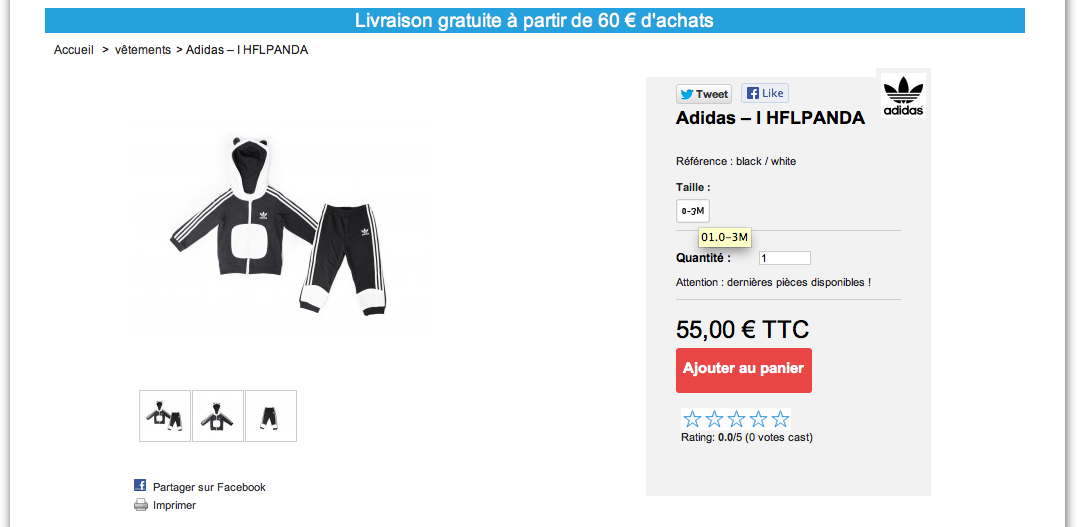The image size is (1078, 527).
Task: Rate the product three stars
Action: [736, 419]
